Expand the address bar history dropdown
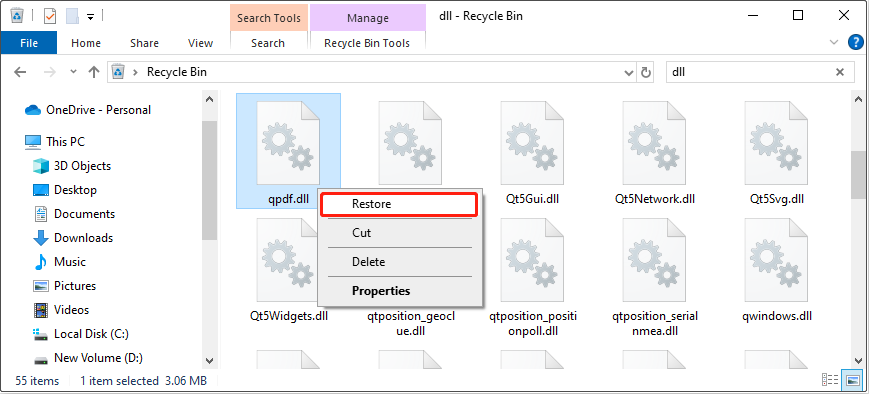The image size is (869, 394). [x=628, y=72]
